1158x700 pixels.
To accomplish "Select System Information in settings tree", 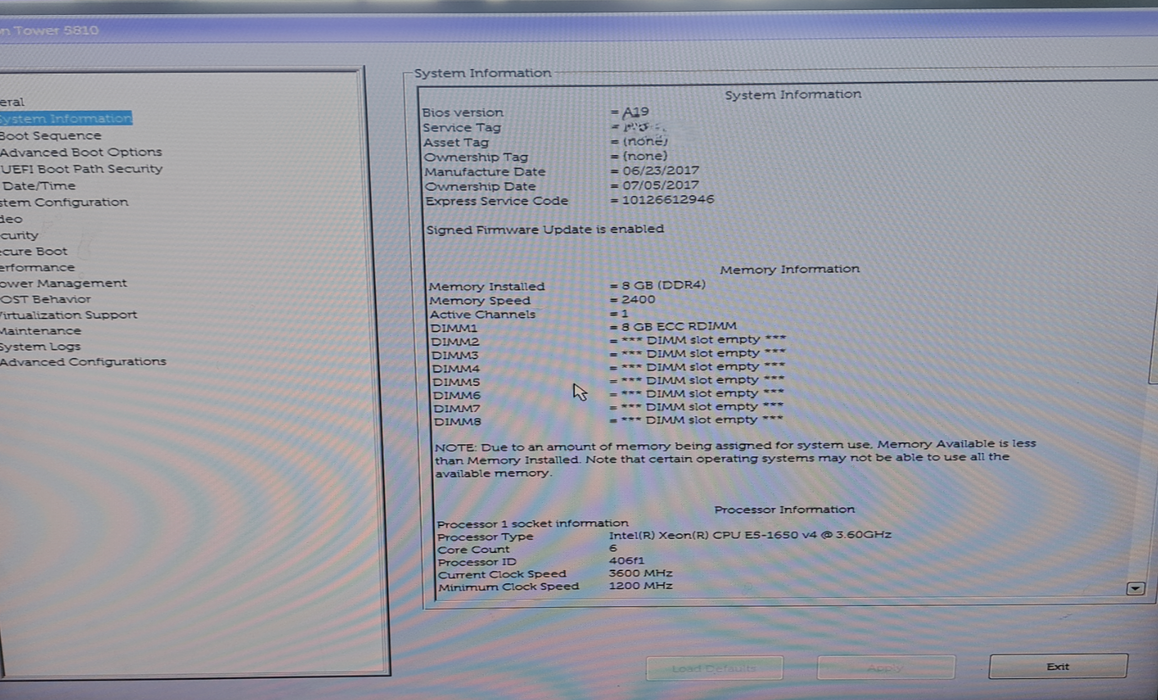I will click(66, 118).
